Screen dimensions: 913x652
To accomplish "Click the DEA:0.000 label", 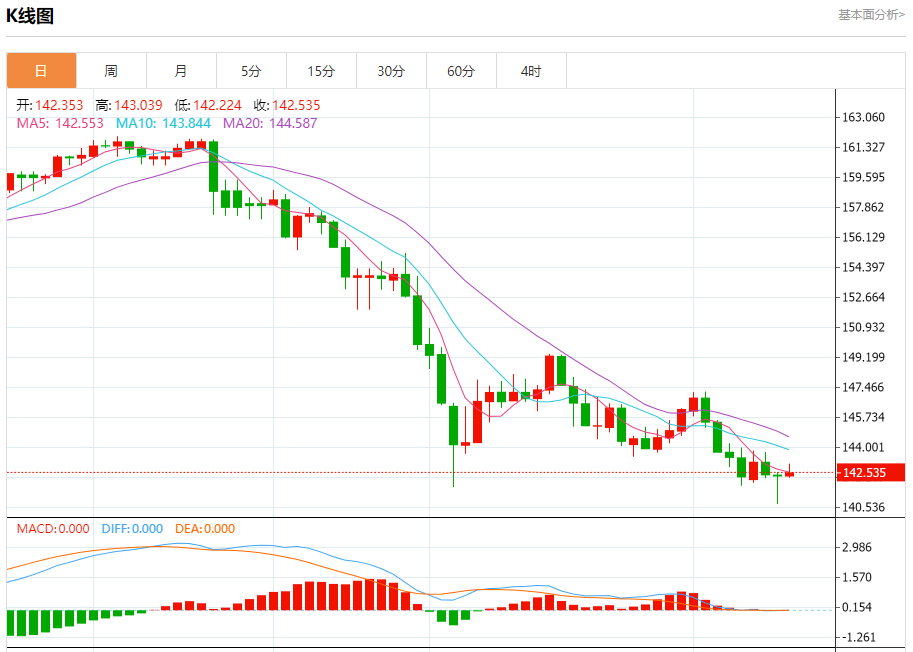I will (x=205, y=529).
